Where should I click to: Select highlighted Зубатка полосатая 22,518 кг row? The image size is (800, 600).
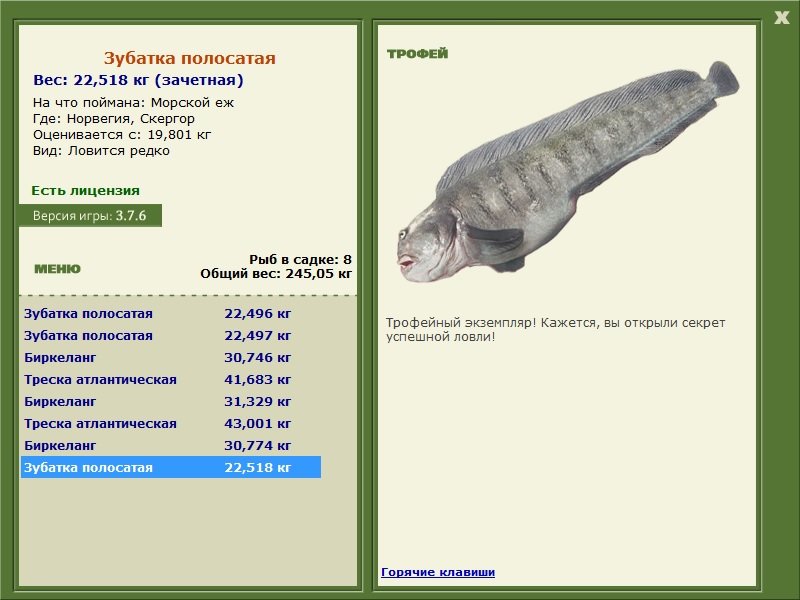(x=171, y=467)
